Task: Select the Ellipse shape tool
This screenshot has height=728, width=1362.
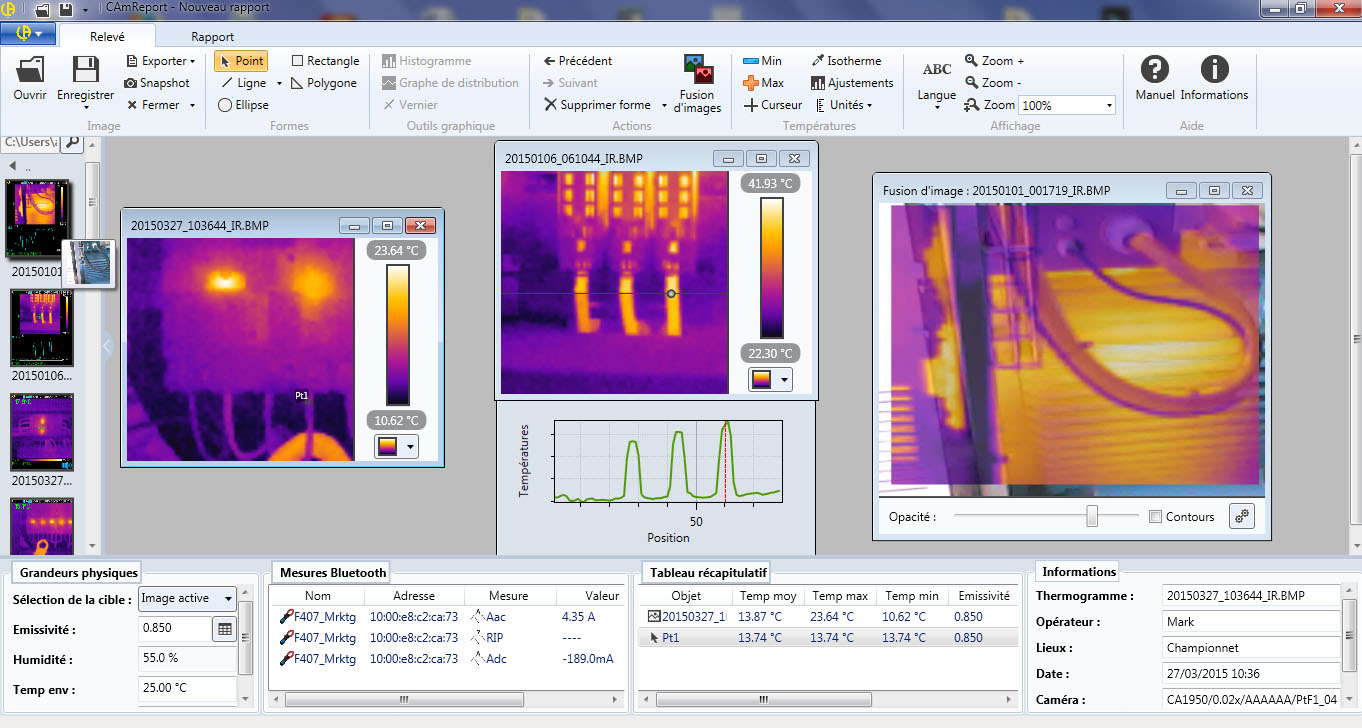Action: (243, 105)
